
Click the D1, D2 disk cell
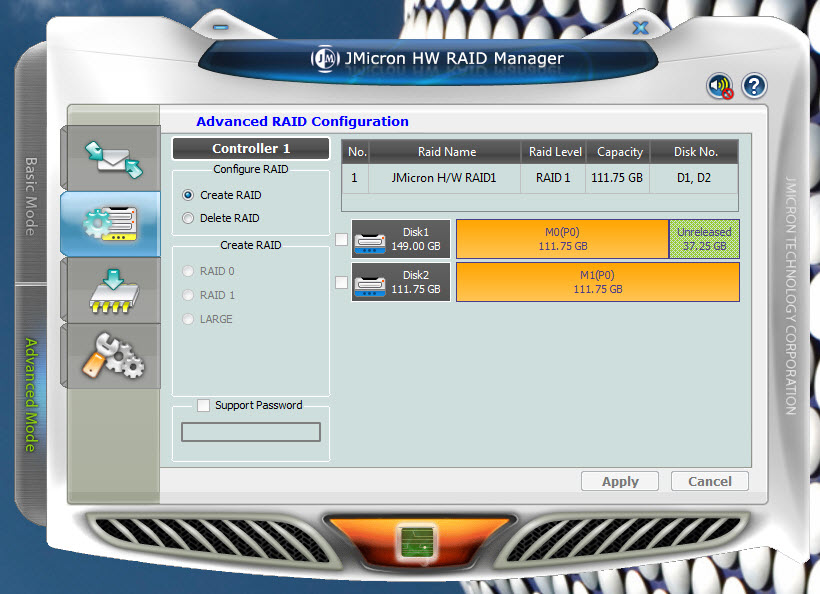tap(694, 178)
